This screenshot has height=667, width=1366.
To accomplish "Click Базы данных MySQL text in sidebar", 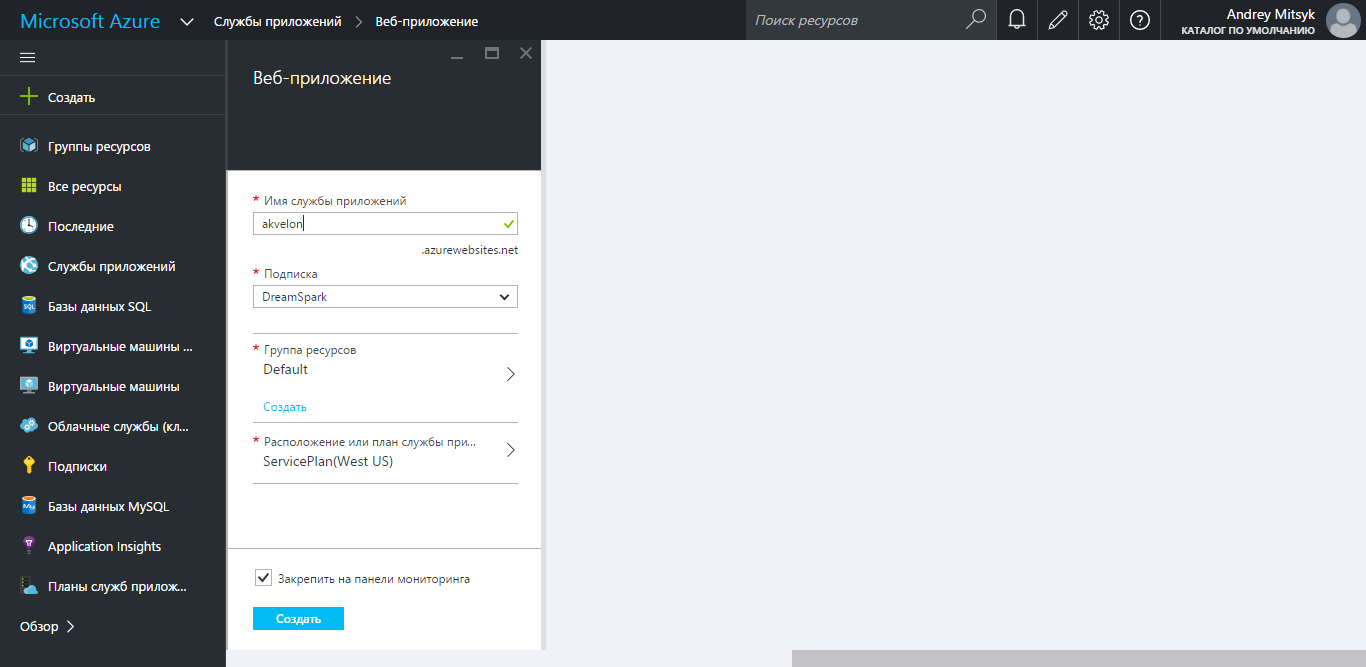I will [108, 506].
